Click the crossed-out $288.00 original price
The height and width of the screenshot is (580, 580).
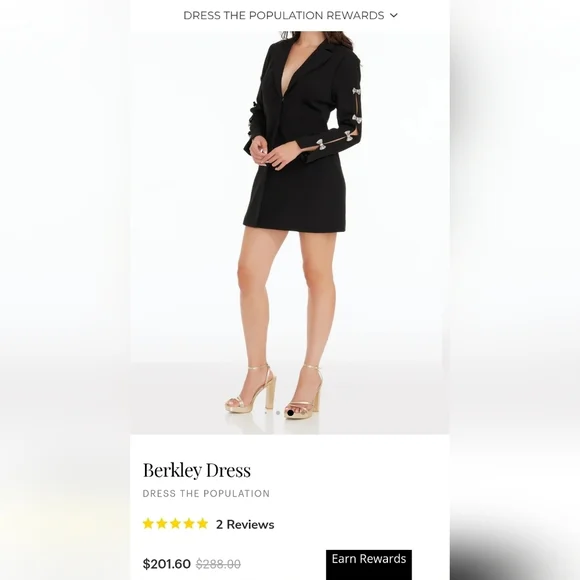coord(218,564)
